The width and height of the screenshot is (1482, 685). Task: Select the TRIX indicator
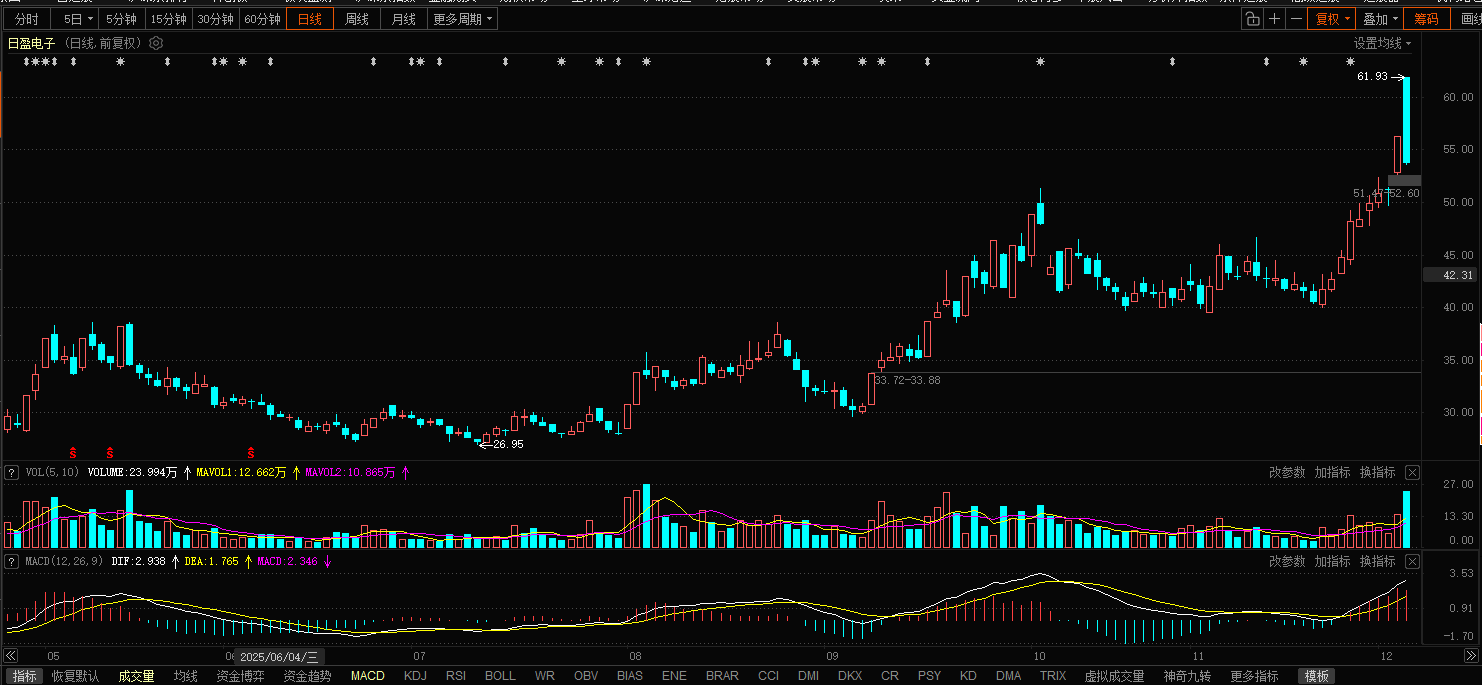(x=1053, y=677)
